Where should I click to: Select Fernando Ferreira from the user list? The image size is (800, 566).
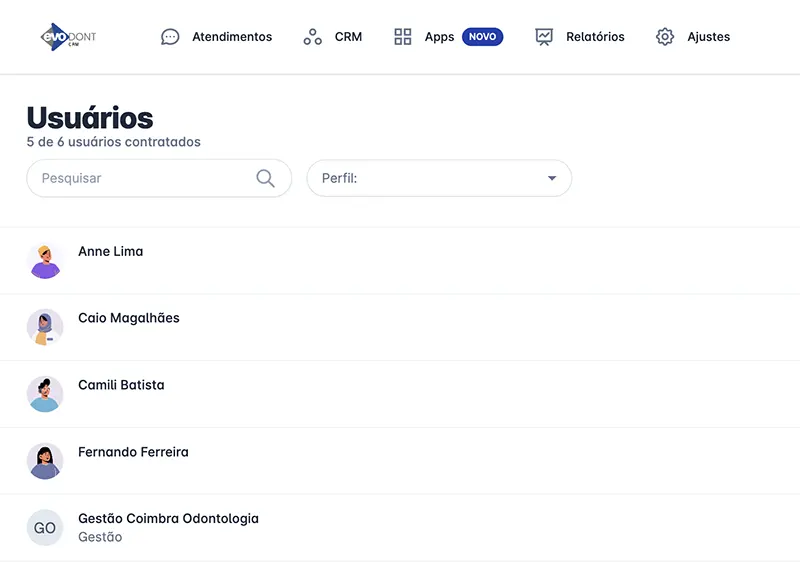133,452
